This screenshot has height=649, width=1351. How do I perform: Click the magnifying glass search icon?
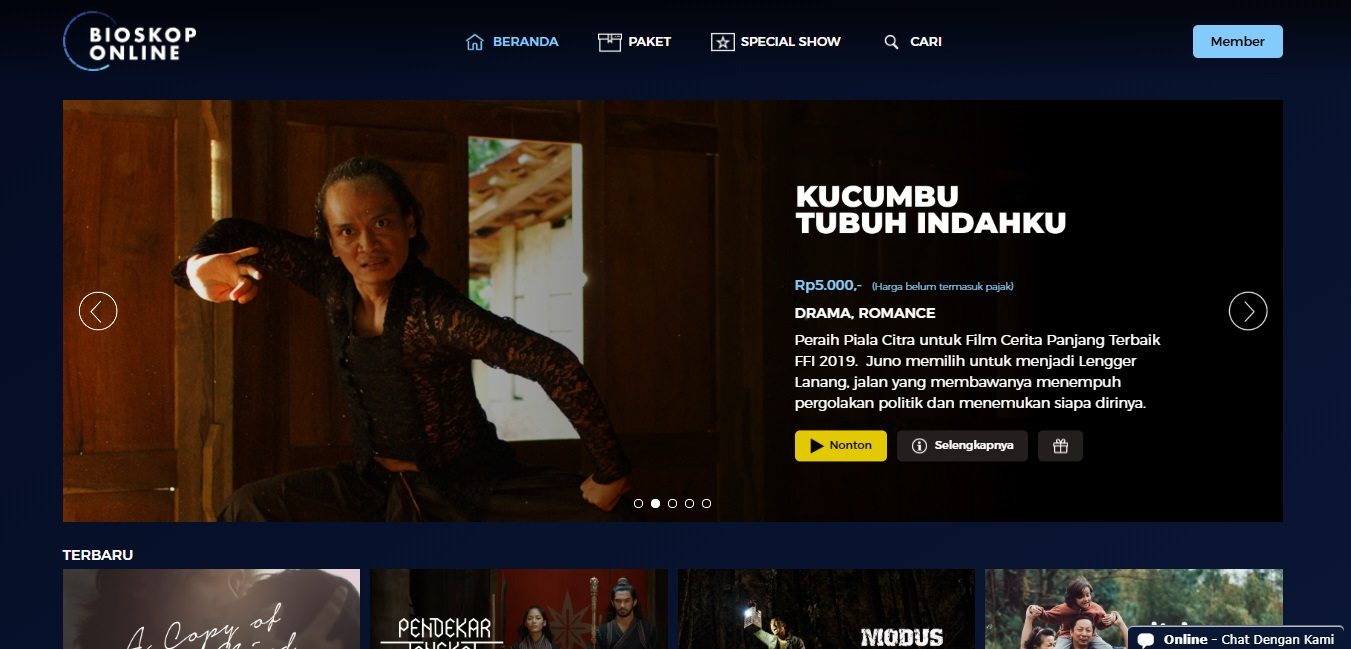point(891,42)
